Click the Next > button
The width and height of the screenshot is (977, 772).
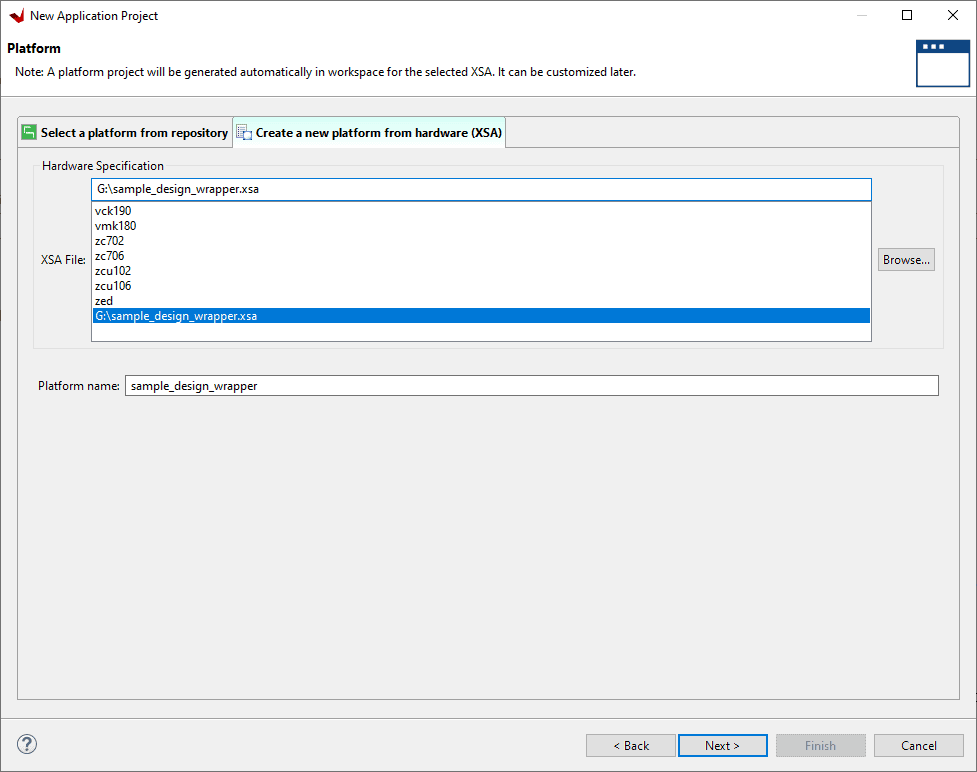(722, 745)
